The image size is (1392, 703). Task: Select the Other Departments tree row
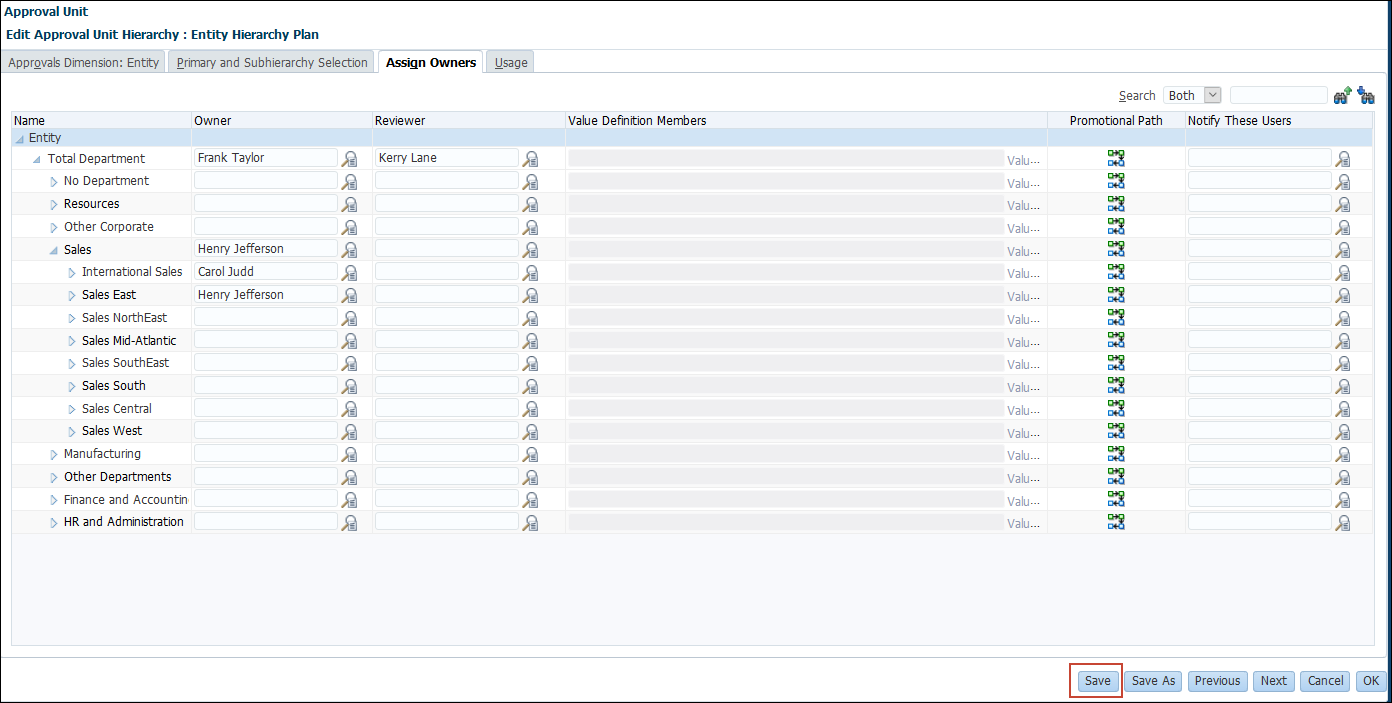point(117,477)
